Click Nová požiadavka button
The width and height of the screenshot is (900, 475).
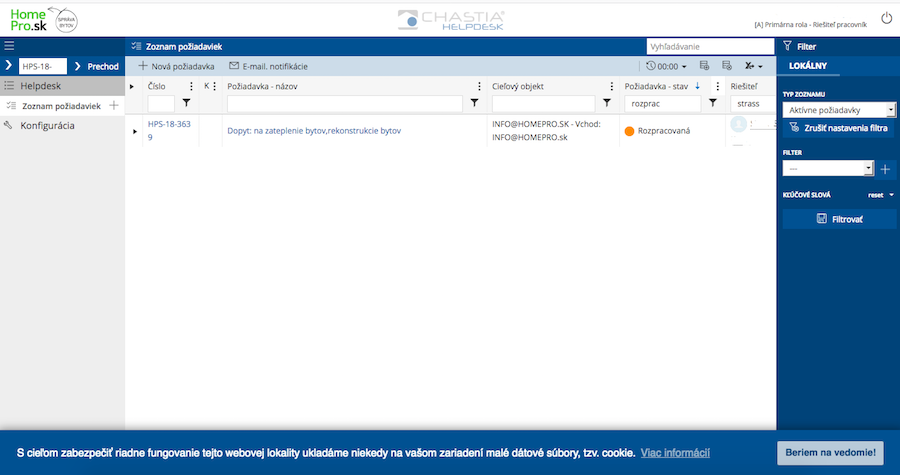(x=176, y=66)
